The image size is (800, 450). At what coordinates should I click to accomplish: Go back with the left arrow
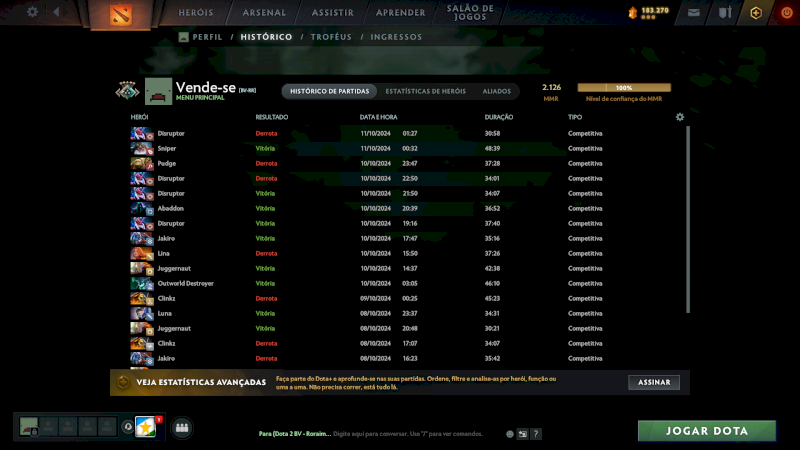(56, 12)
